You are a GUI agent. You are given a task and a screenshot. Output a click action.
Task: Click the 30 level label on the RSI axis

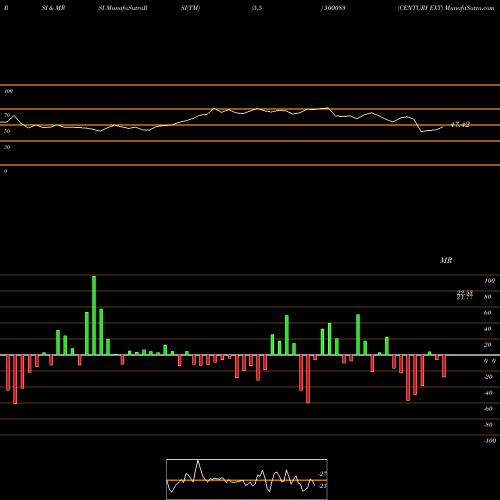(x=7, y=147)
